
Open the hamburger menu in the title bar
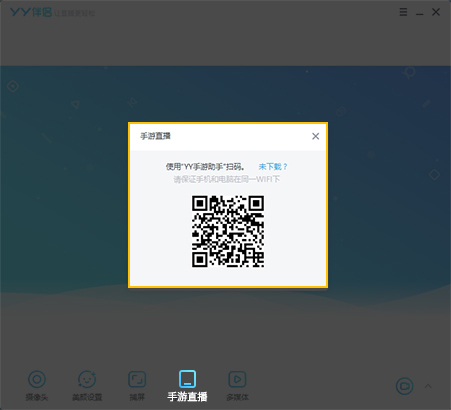tap(403, 12)
